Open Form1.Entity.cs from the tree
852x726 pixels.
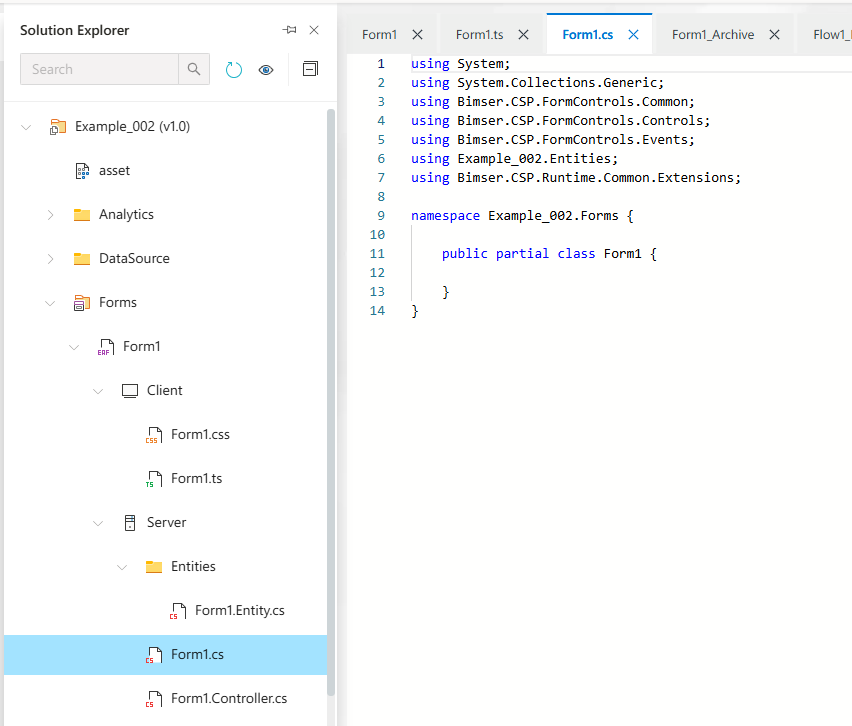pyautogui.click(x=240, y=611)
